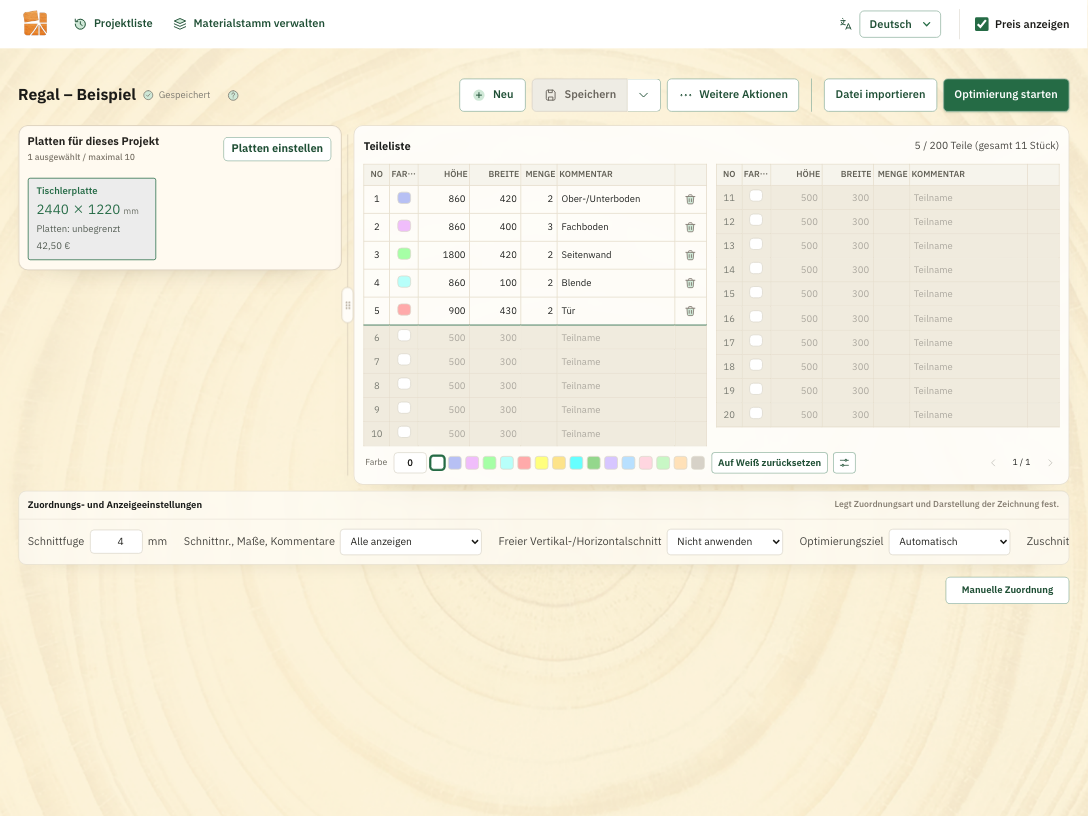Go to previous parts list page

(x=993, y=463)
